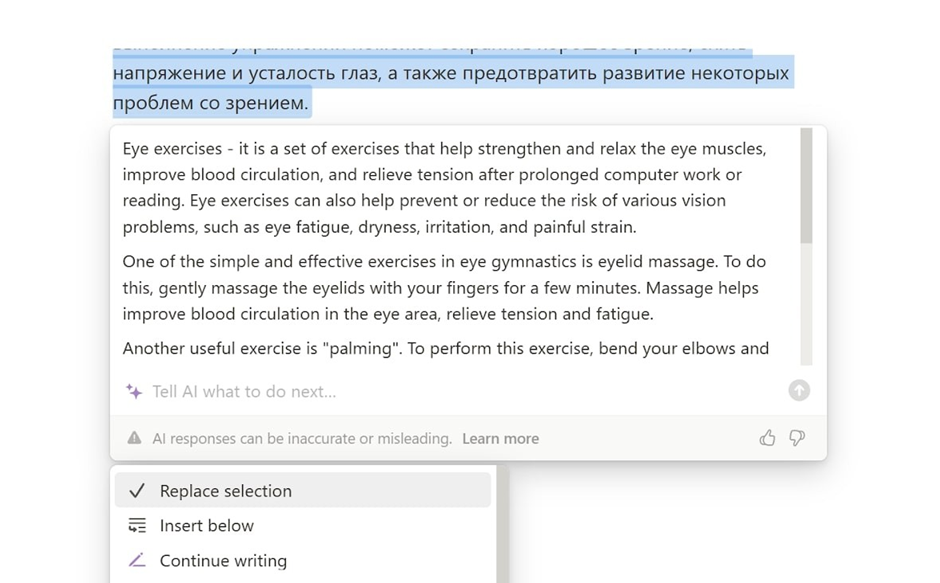
Task: Click the checkmark icon beside Replace selection
Action: pyautogui.click(x=137, y=491)
